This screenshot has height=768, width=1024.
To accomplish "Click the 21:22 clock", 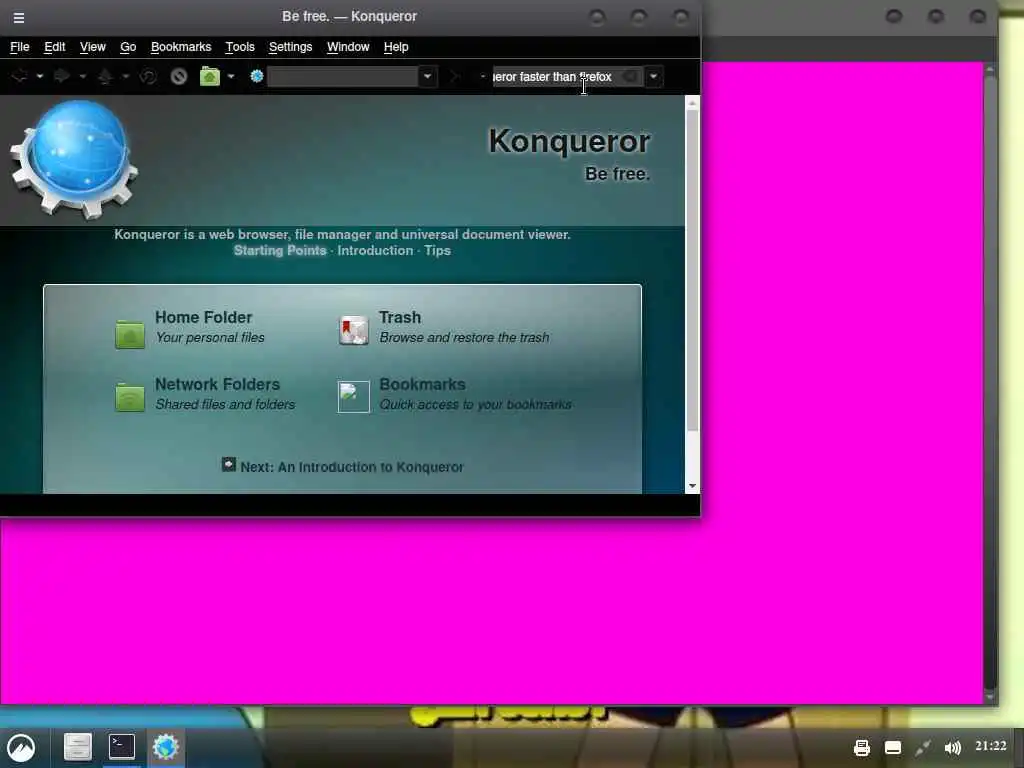I will (991, 746).
